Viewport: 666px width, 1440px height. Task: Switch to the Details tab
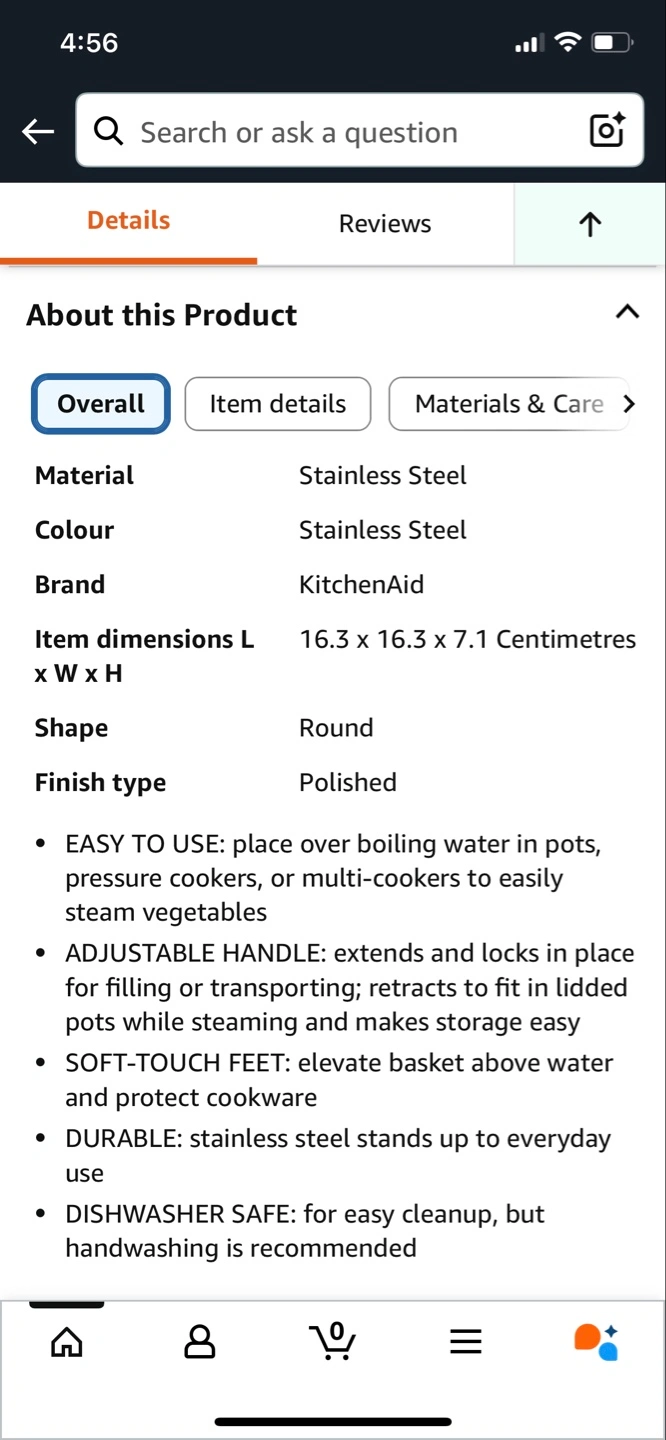(x=128, y=221)
